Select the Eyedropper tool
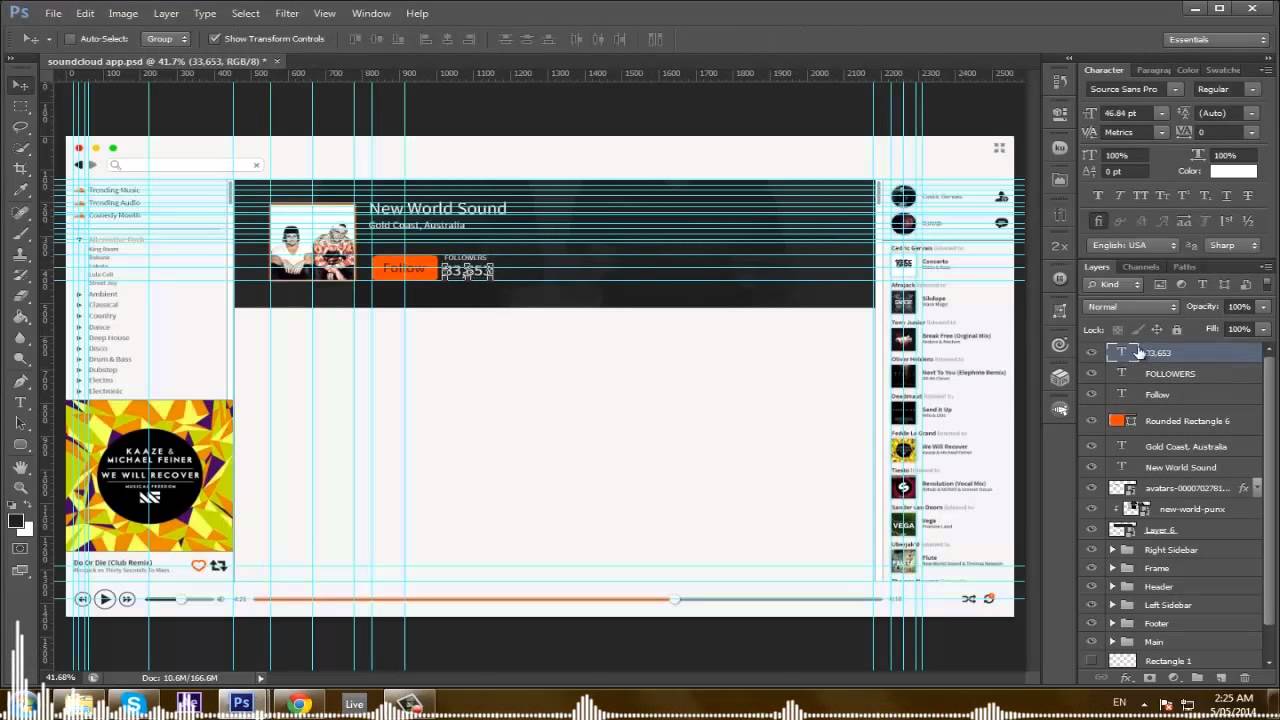The image size is (1280, 720). click(x=20, y=190)
